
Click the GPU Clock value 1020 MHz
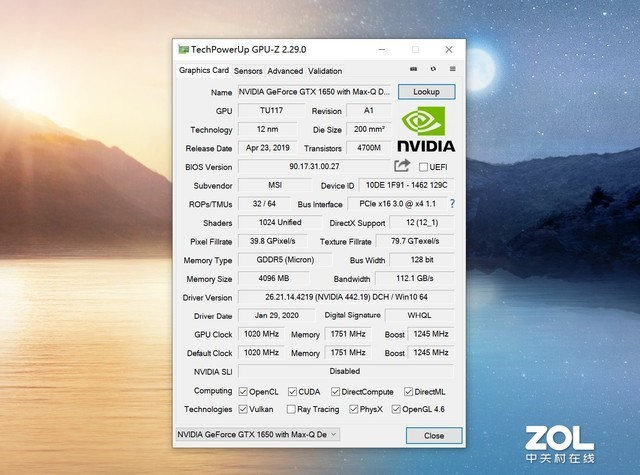click(x=261, y=334)
